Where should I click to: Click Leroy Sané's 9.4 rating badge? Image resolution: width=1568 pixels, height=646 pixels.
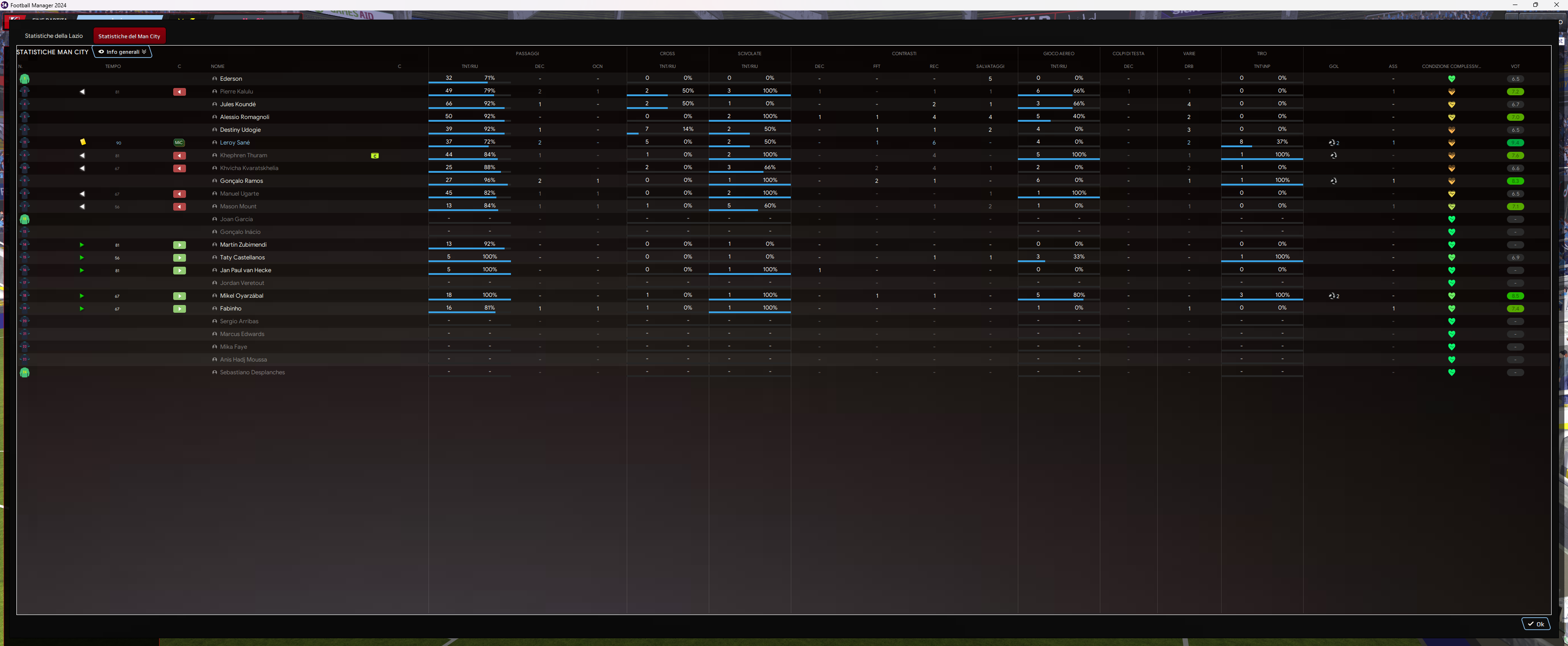[1516, 143]
